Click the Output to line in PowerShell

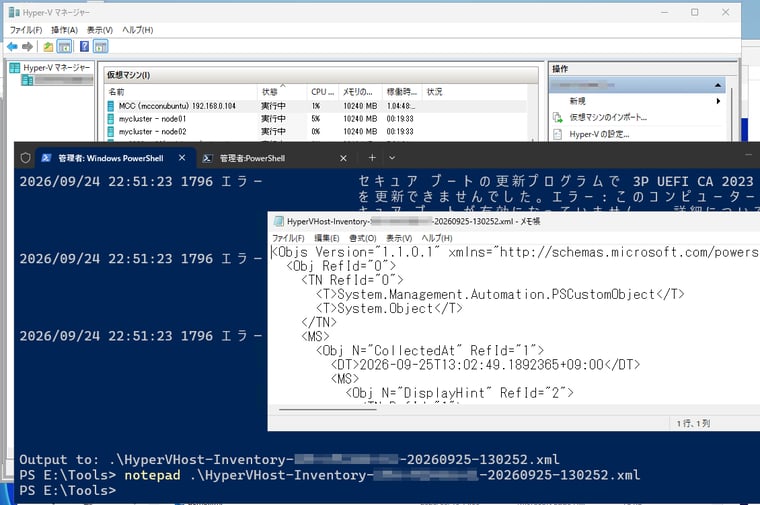[289, 459]
